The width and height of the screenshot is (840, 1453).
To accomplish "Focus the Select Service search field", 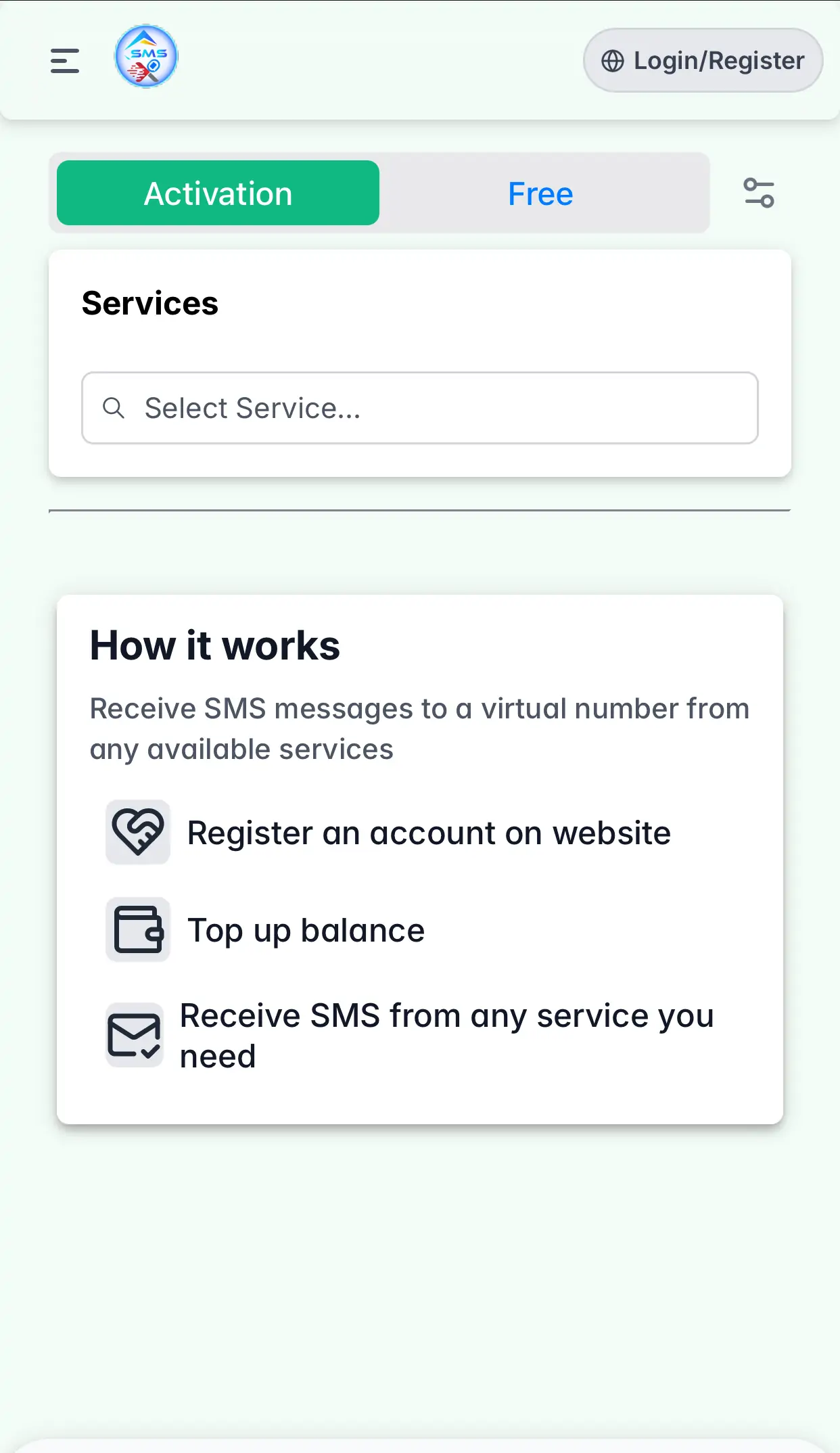I will click(433, 408).
